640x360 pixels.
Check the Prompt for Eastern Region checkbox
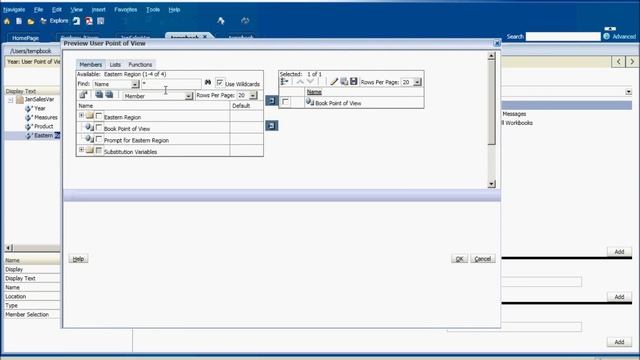[99, 139]
